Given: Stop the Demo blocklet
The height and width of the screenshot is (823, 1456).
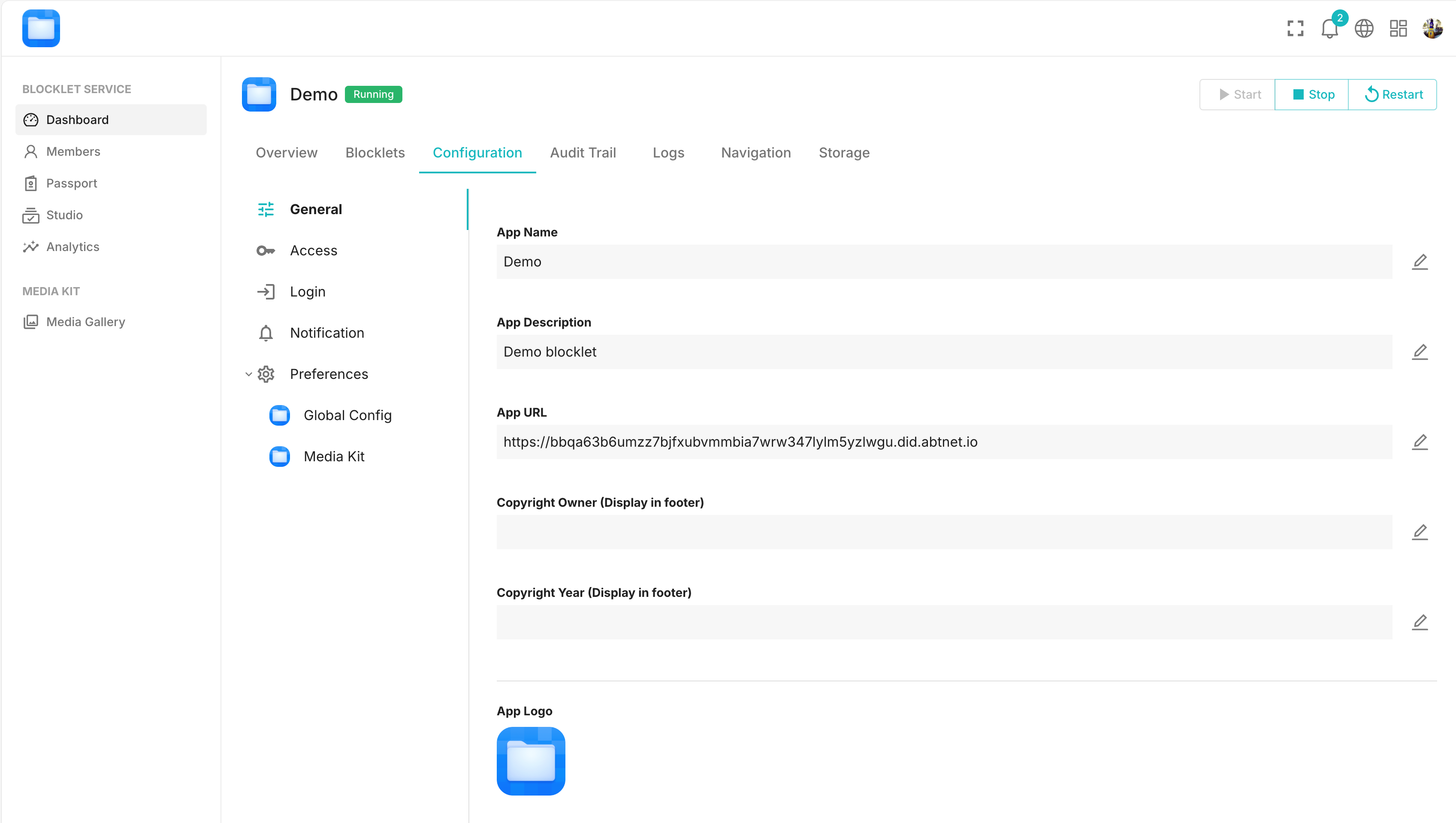Looking at the screenshot, I should point(1312,94).
